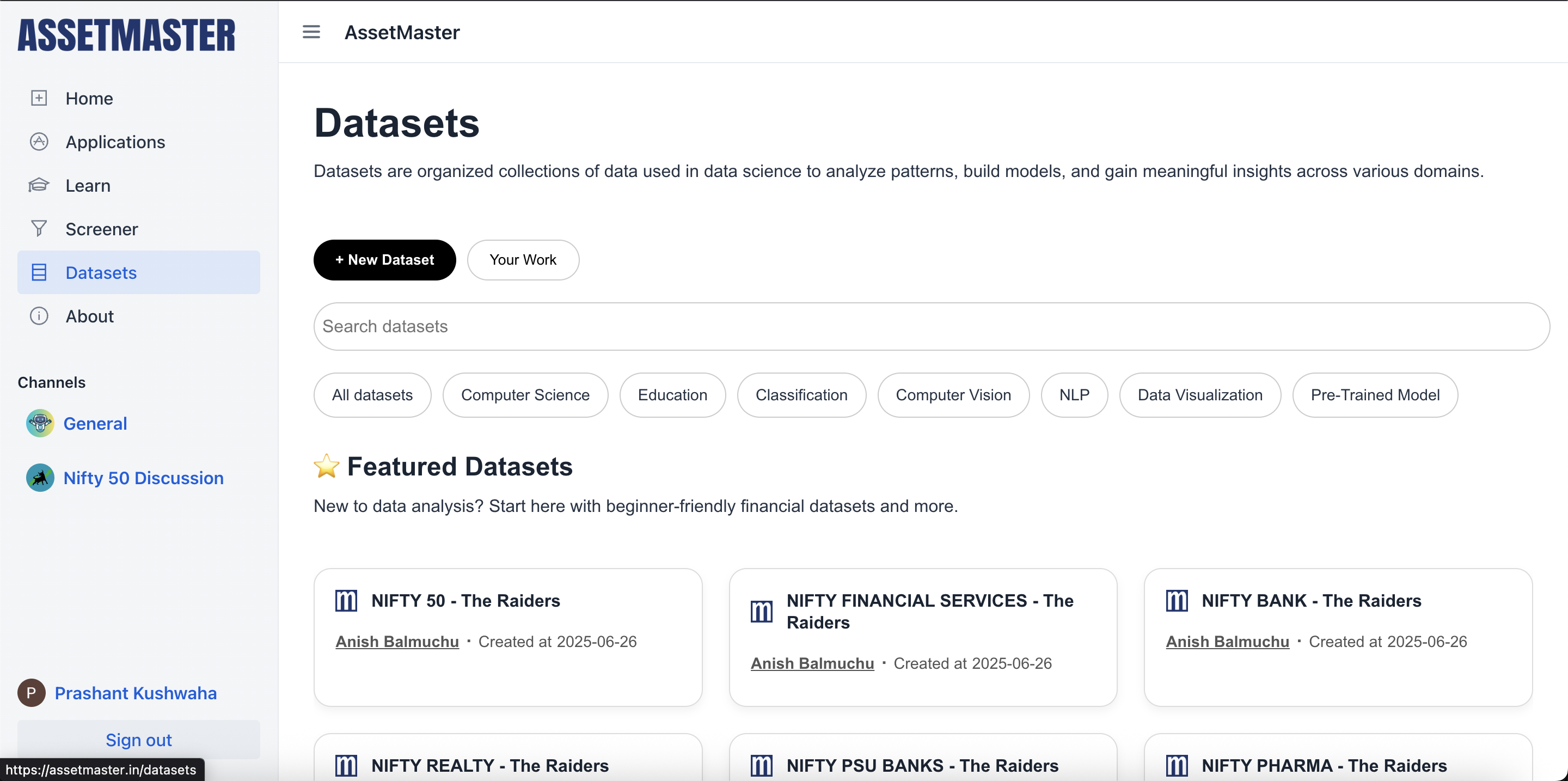Click the NIFTY REALTY card icon
1568x781 pixels.
tap(346, 766)
